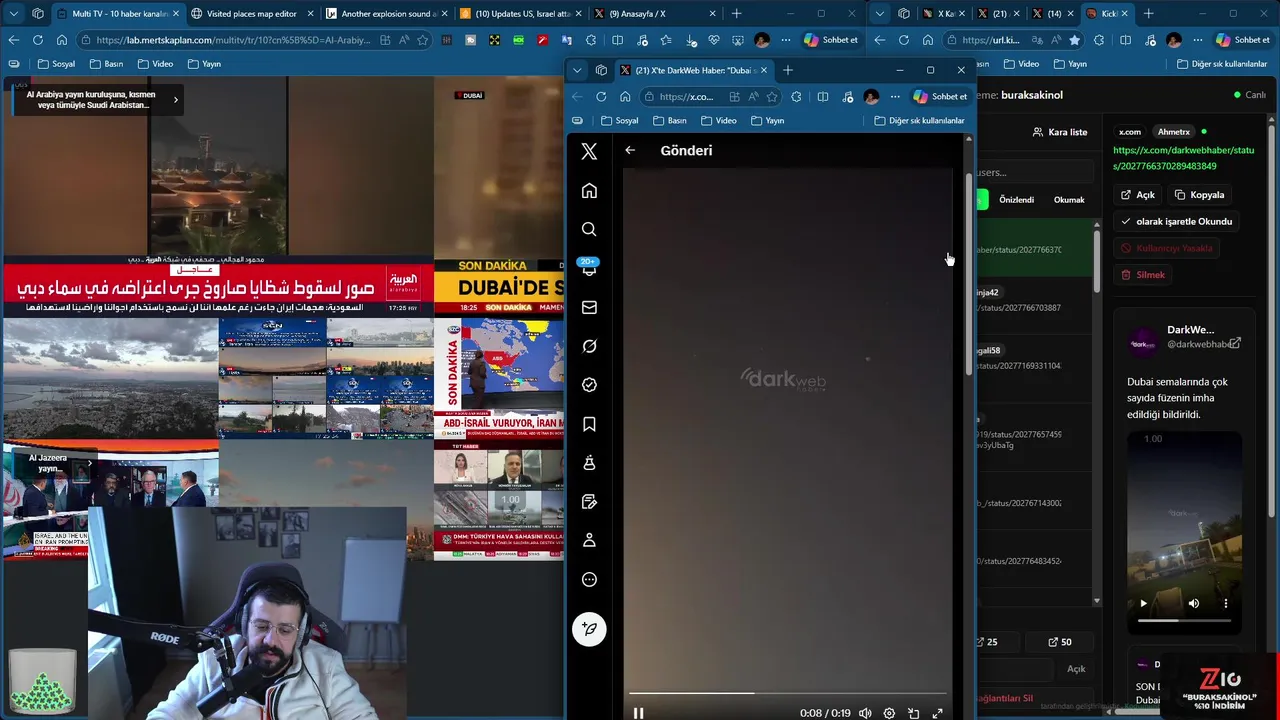This screenshot has height=720, width=1280.
Task: Open Basın bookmarks folder in X window
Action: (669, 120)
